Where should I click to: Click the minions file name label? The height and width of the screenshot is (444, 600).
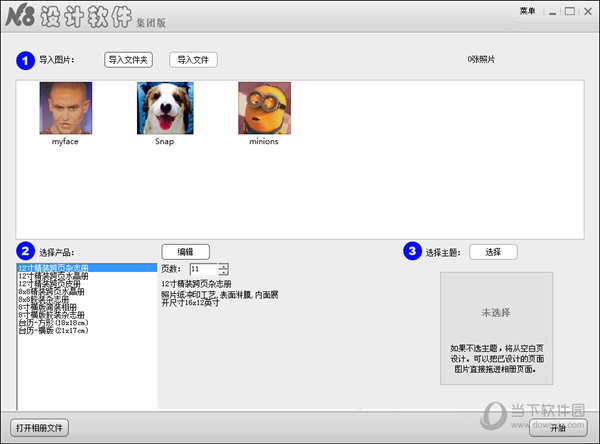pos(264,142)
